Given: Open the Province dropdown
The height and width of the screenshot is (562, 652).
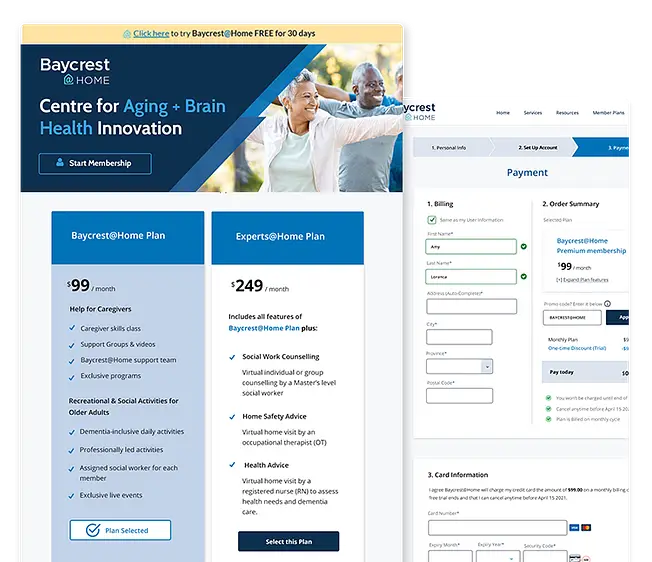Looking at the screenshot, I should coord(487,367).
